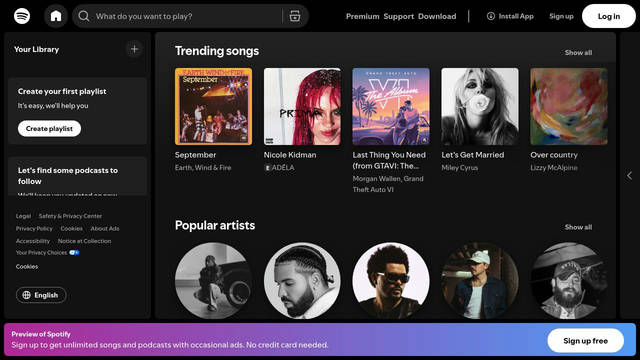640x360 pixels.
Task: Click artist Earth, Wind & Fire
Action: (x=203, y=168)
